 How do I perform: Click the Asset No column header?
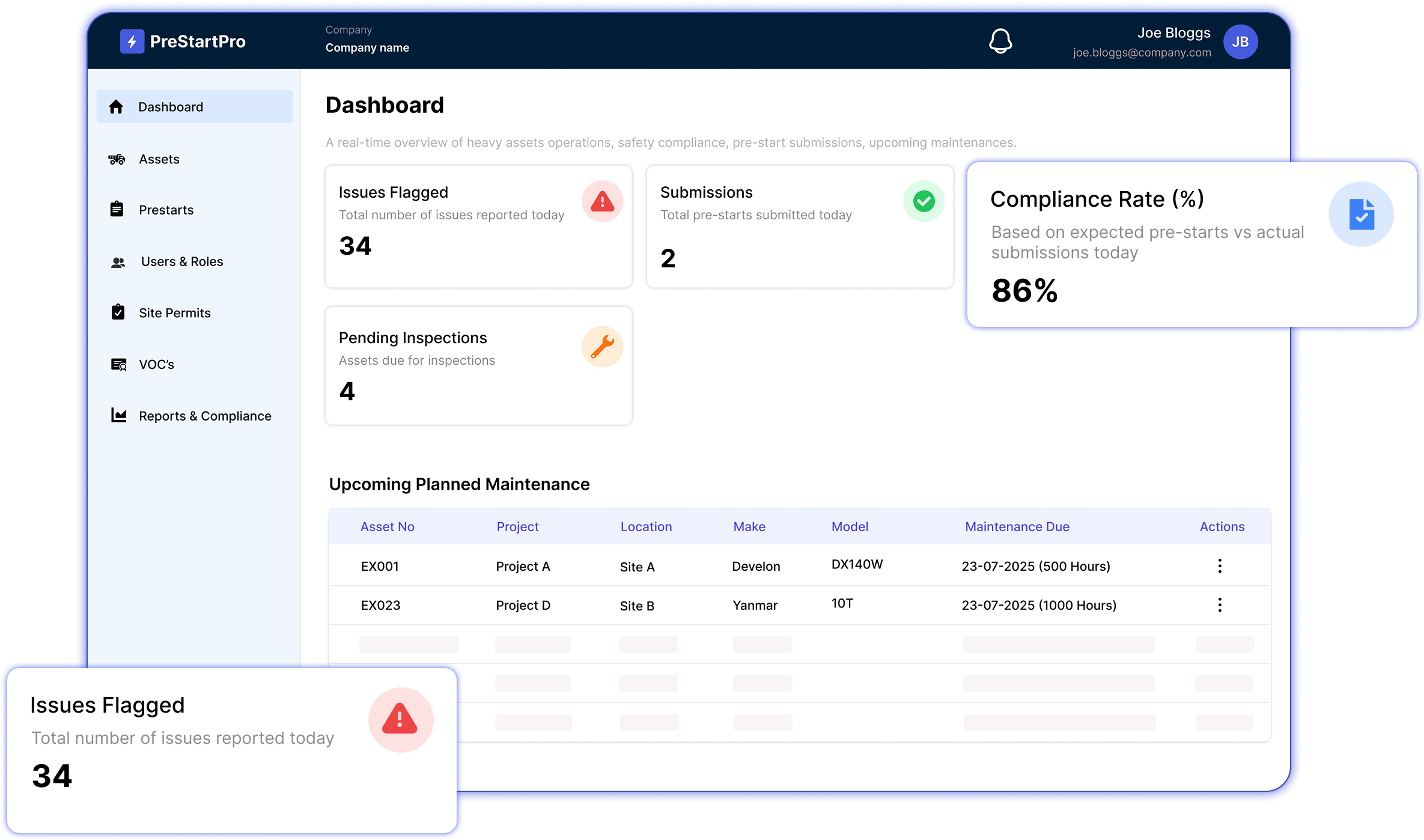point(387,526)
